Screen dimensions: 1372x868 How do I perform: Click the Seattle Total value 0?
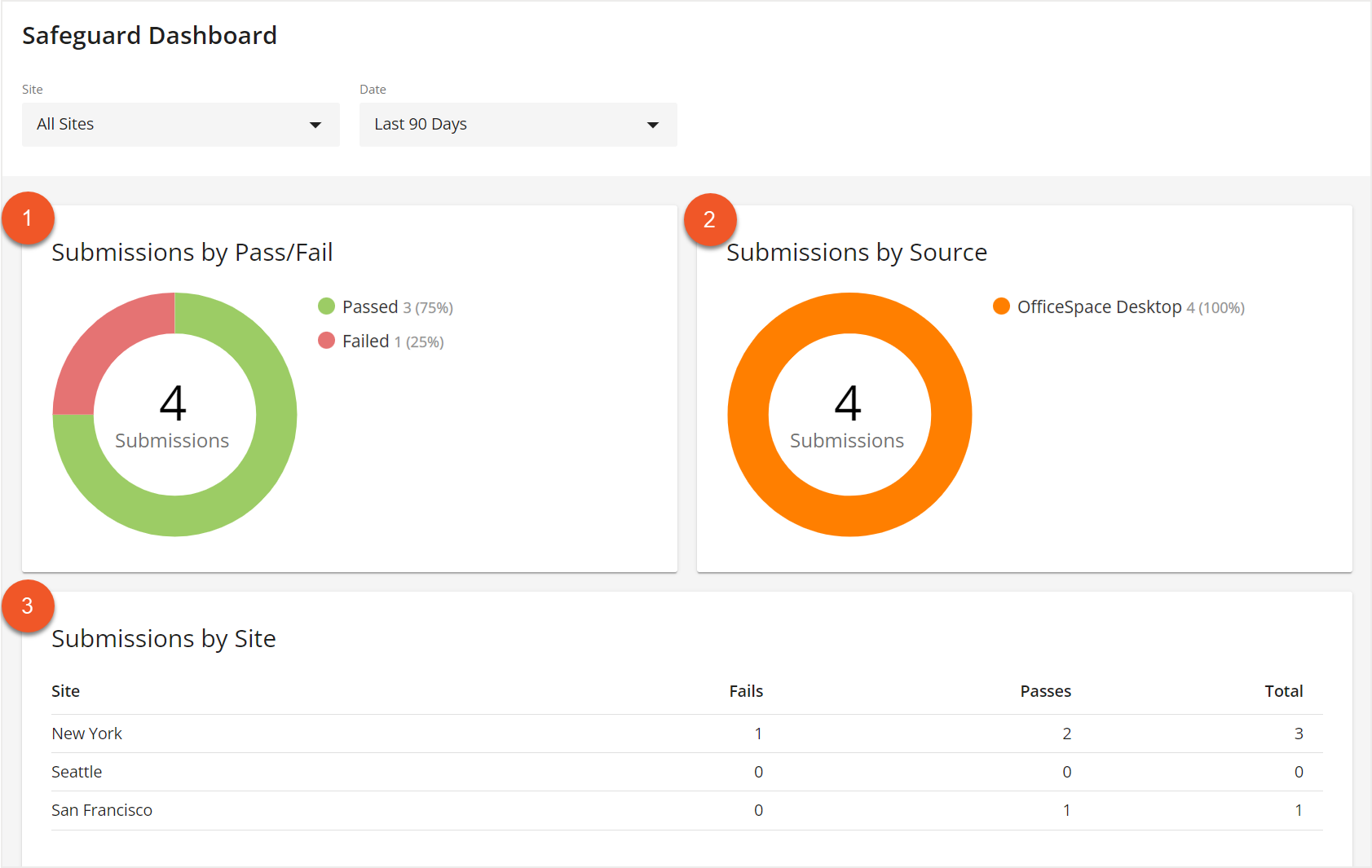[1299, 772]
